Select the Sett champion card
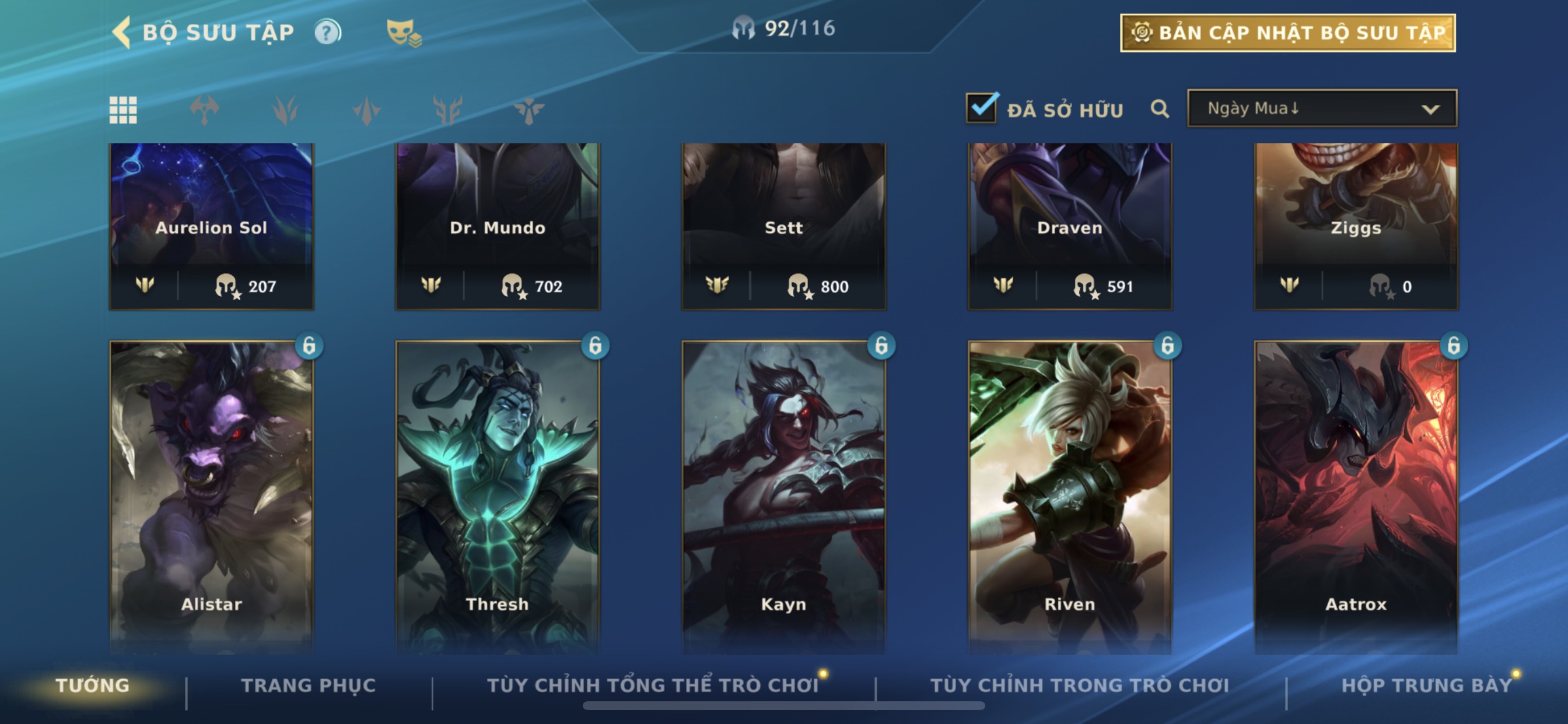The image size is (1568, 724). click(x=783, y=226)
